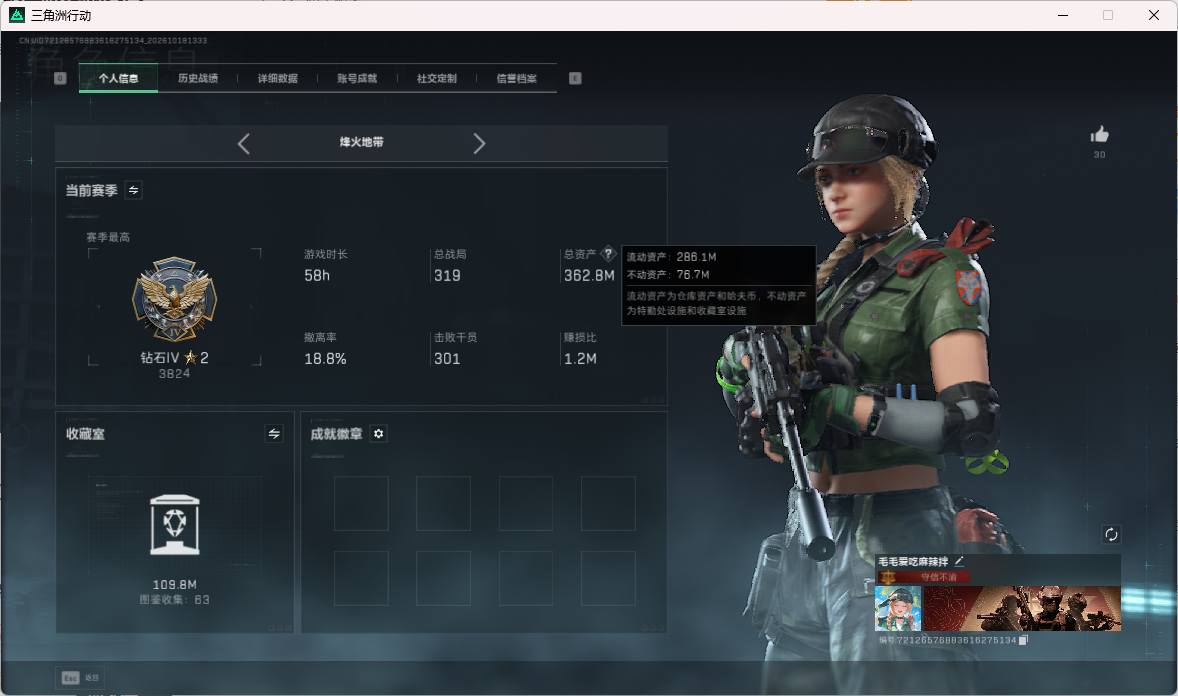The width and height of the screenshot is (1178, 696).
Task: Click the 1.2M value under 赚损比
Action: click(580, 359)
